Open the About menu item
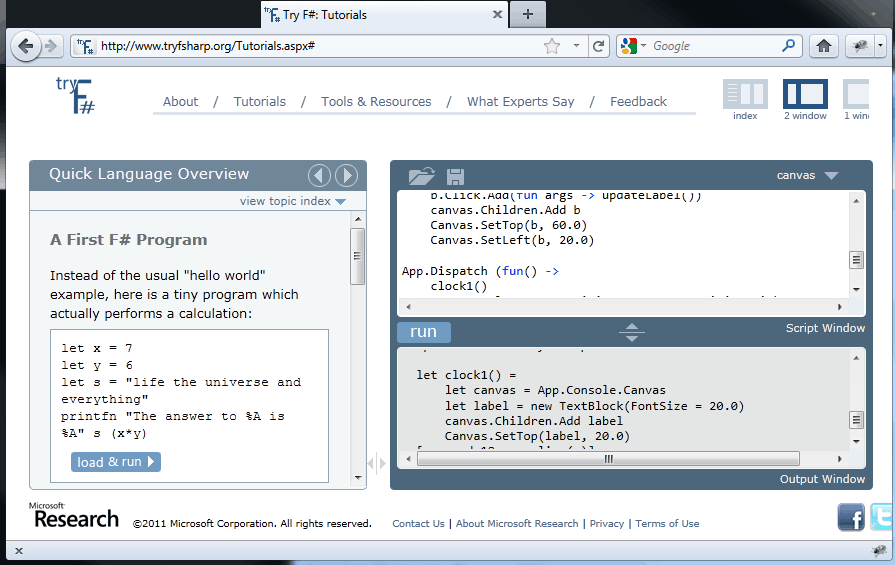Viewport: 895px width, 565px height. click(x=180, y=102)
